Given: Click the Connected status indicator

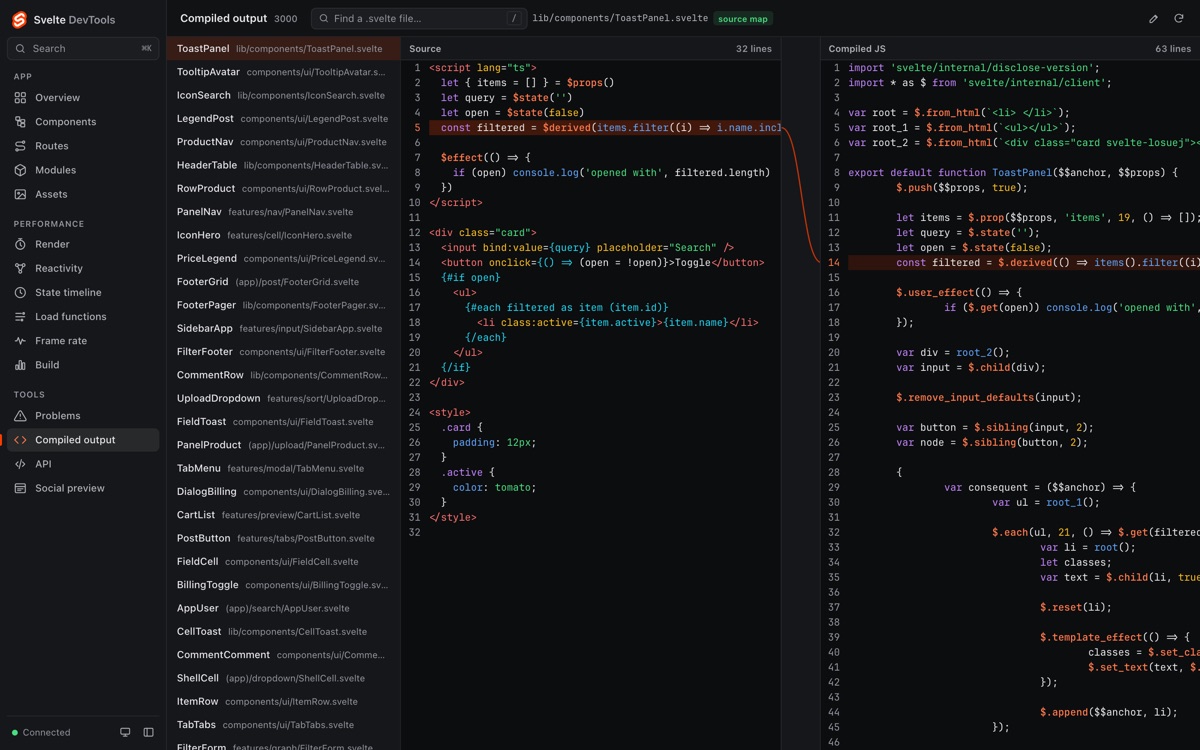Looking at the screenshot, I should (x=41, y=732).
